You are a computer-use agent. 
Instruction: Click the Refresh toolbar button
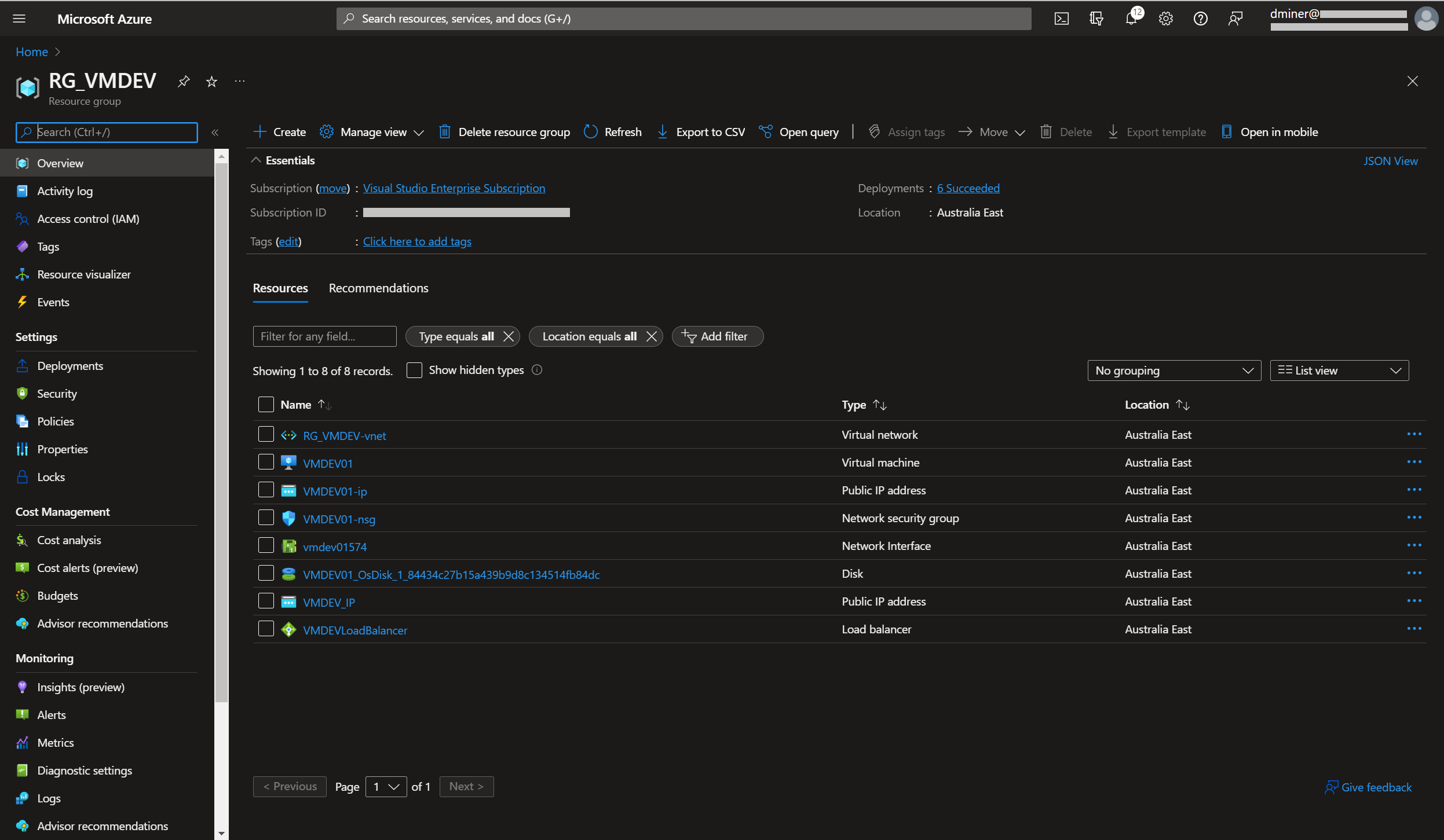[612, 132]
